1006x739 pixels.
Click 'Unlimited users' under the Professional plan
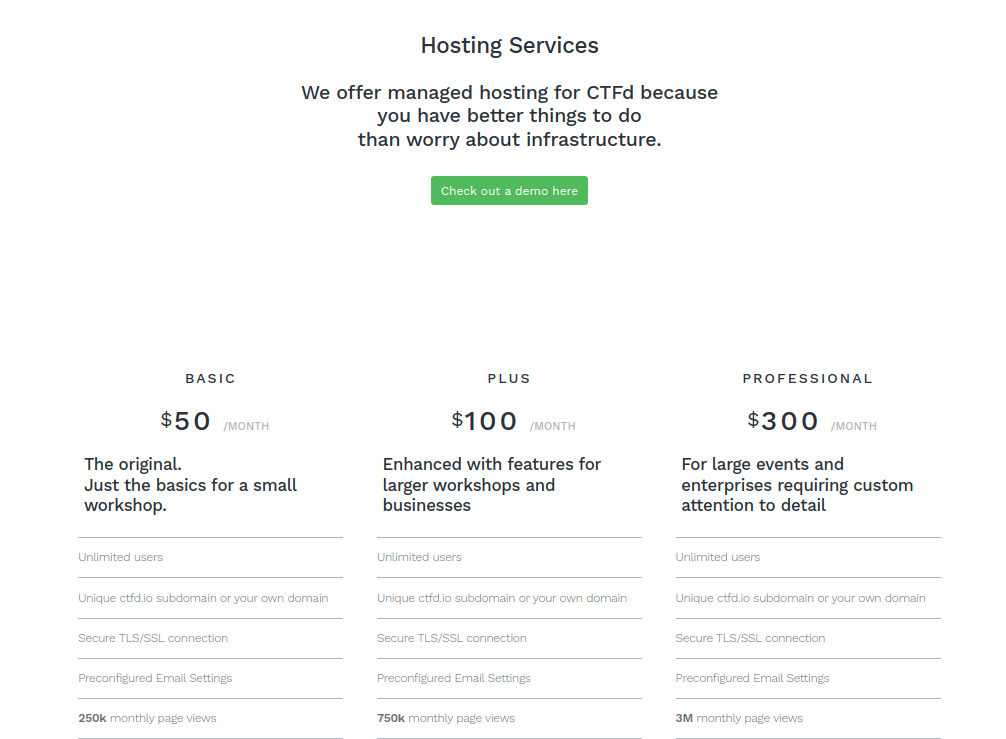718,557
